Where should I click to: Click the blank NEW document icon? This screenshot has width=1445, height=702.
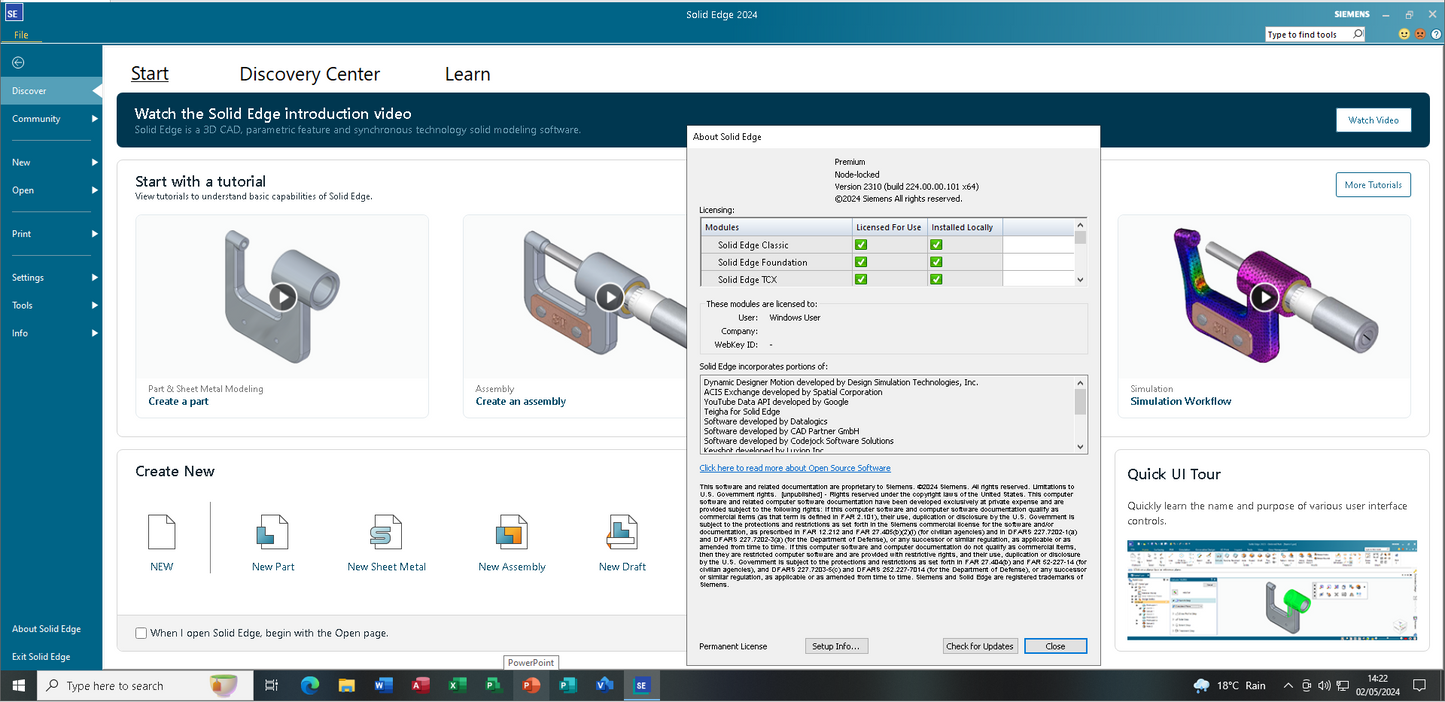point(162,532)
